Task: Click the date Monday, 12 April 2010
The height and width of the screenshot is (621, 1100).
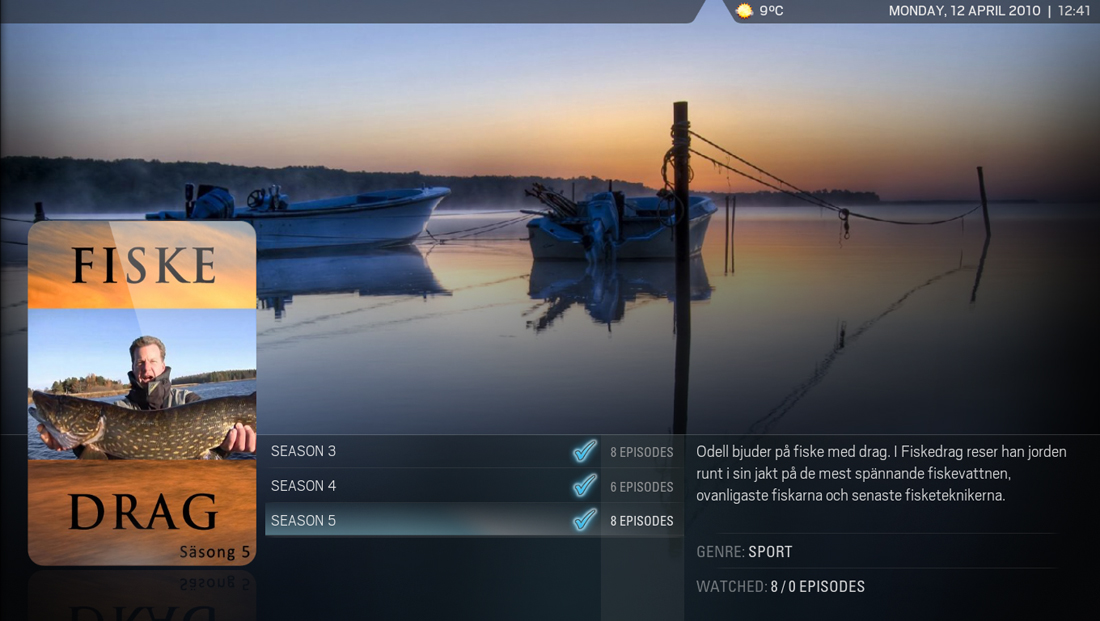Action: click(x=965, y=11)
